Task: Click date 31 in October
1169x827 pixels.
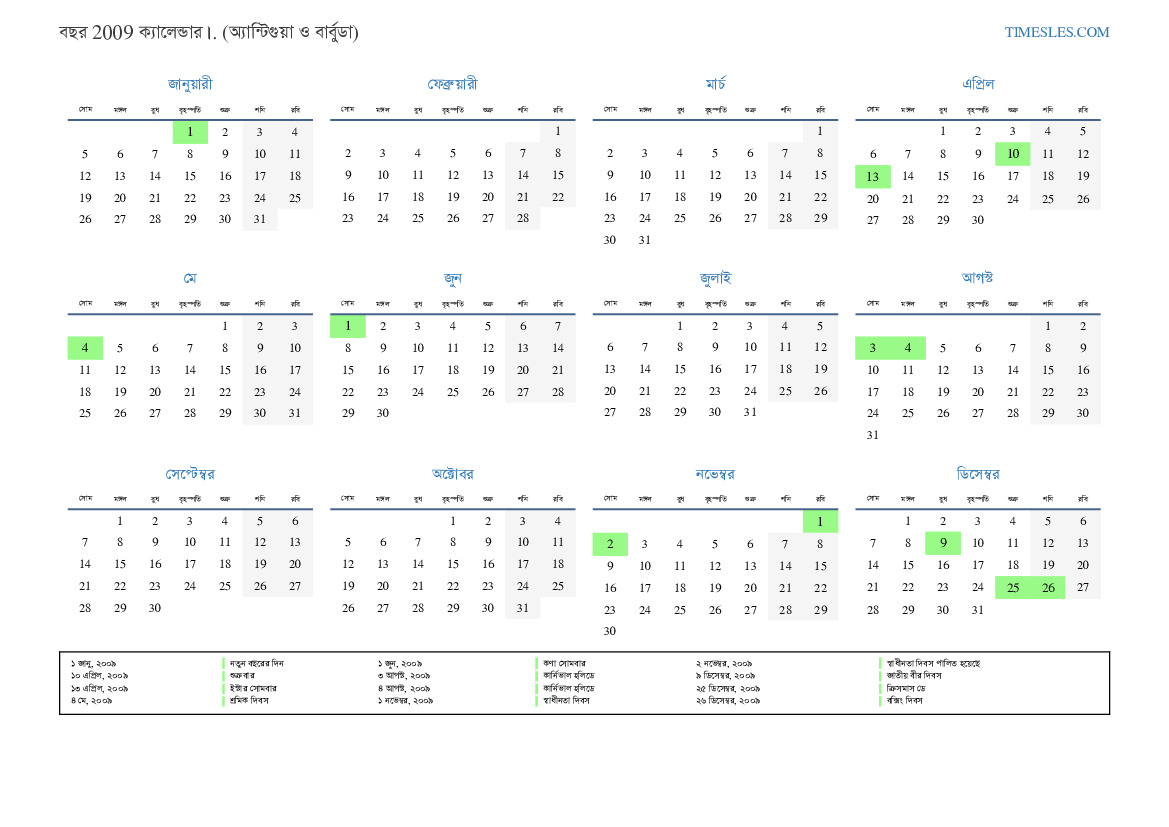Action: point(523,608)
